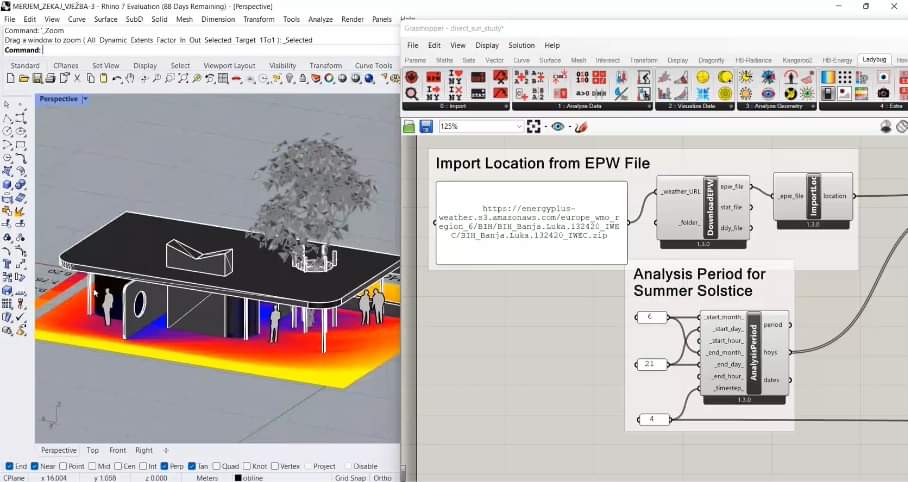The height and width of the screenshot is (482, 908).
Task: Disable the End osnap checkbox
Action: click(10, 466)
